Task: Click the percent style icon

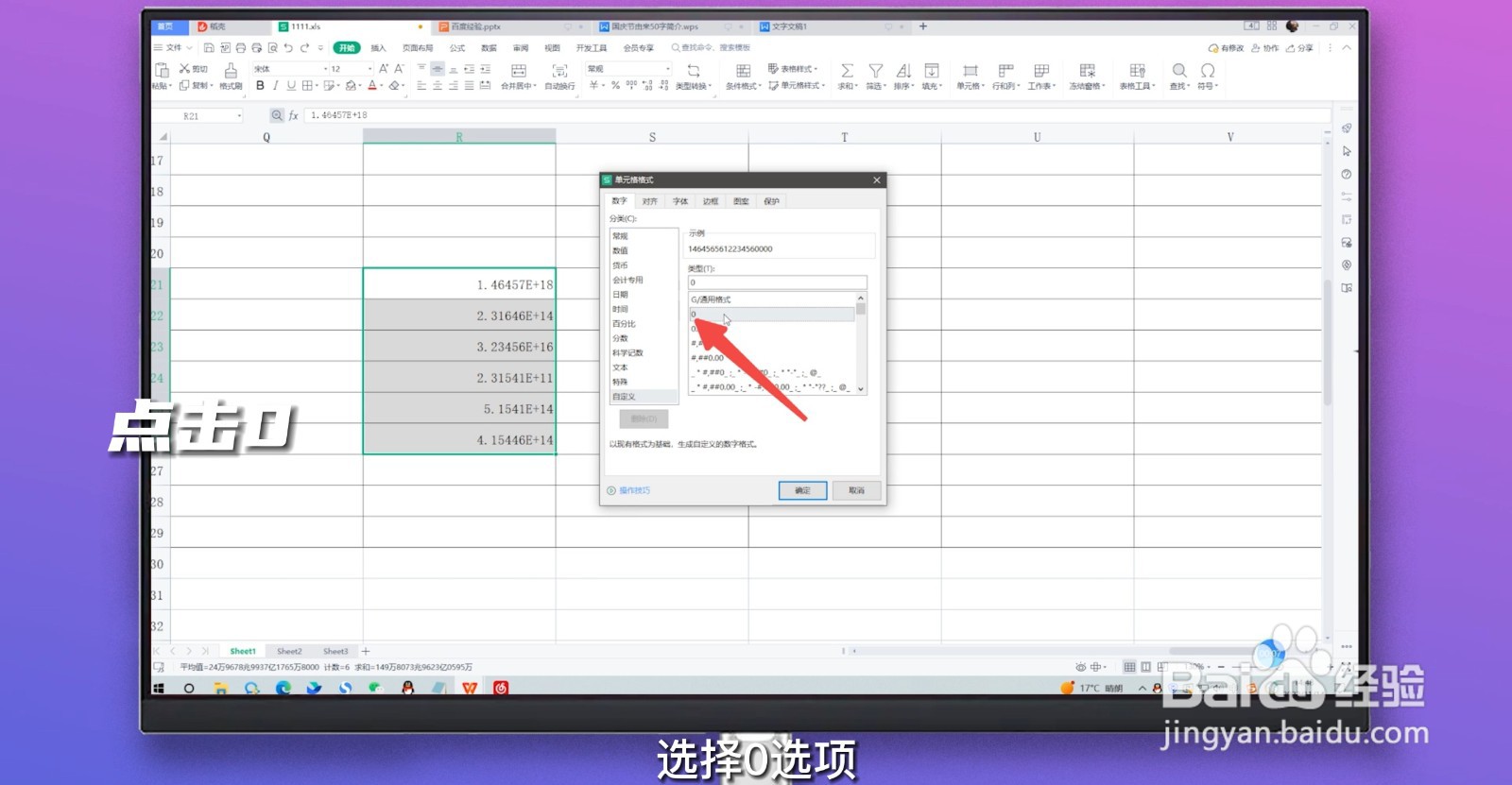Action: pos(615,85)
